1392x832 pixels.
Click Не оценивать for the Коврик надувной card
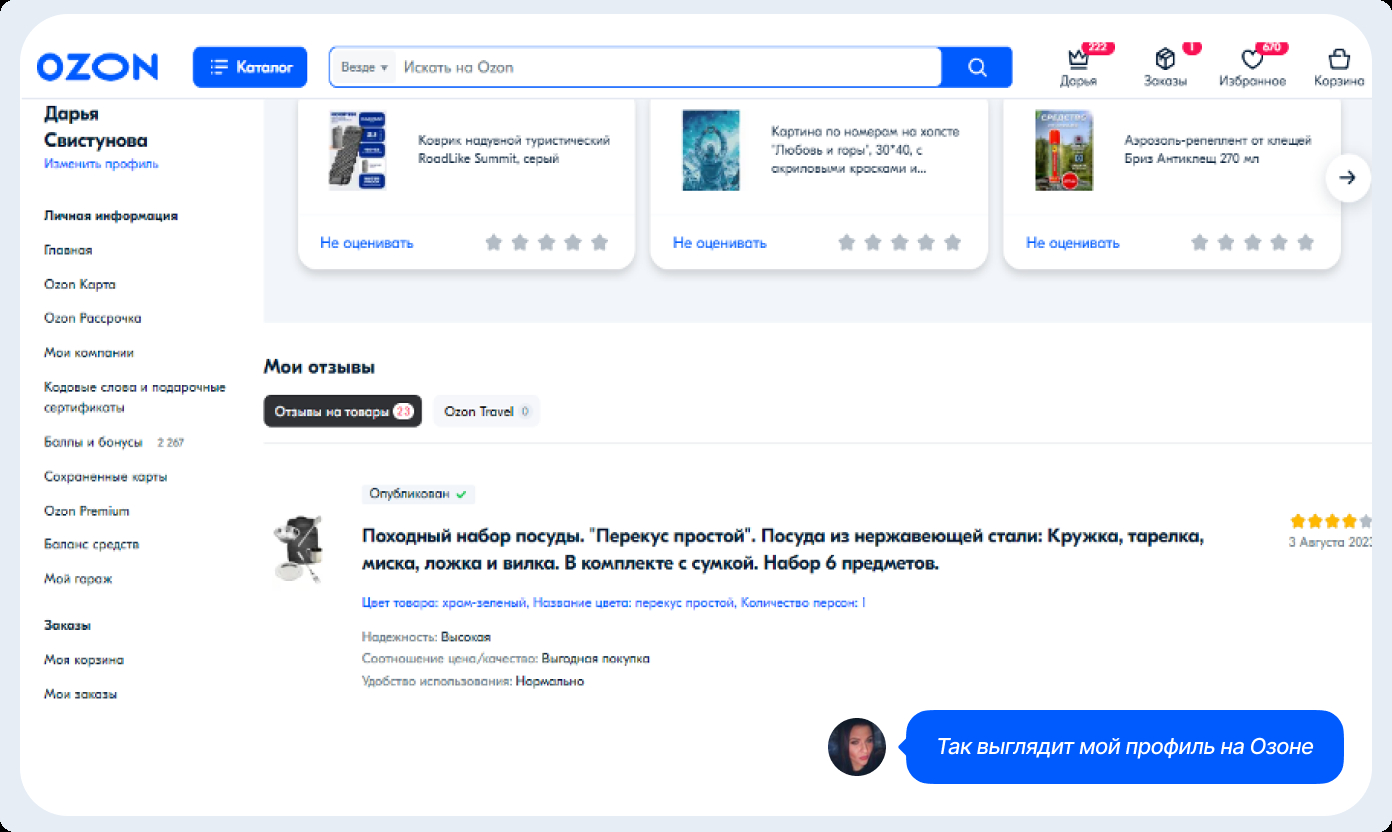[367, 243]
